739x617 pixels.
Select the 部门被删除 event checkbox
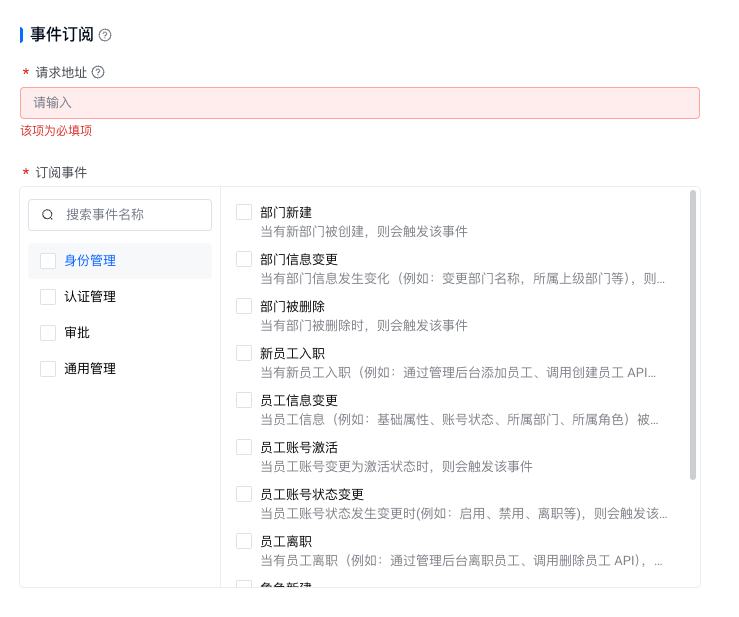pos(244,306)
